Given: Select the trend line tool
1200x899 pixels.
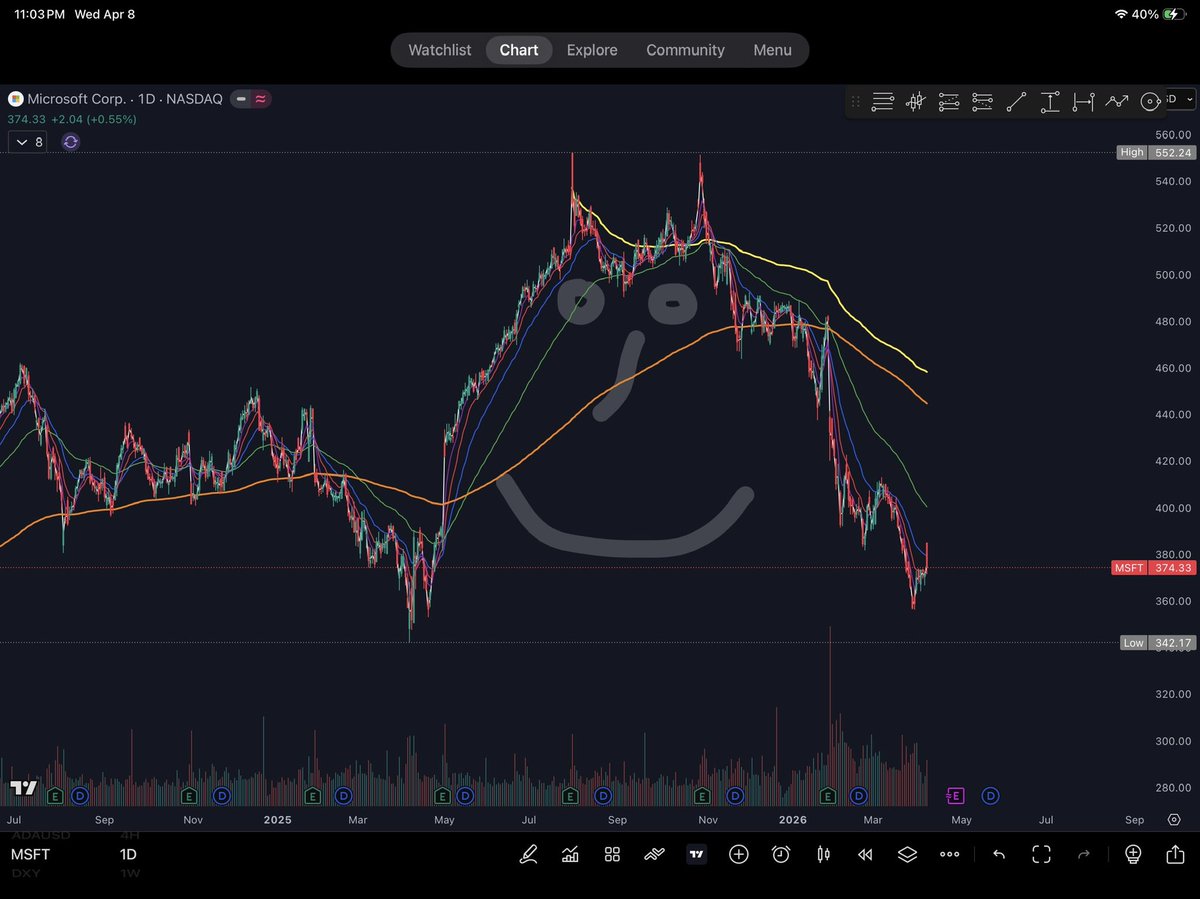Looking at the screenshot, I should (x=1016, y=101).
